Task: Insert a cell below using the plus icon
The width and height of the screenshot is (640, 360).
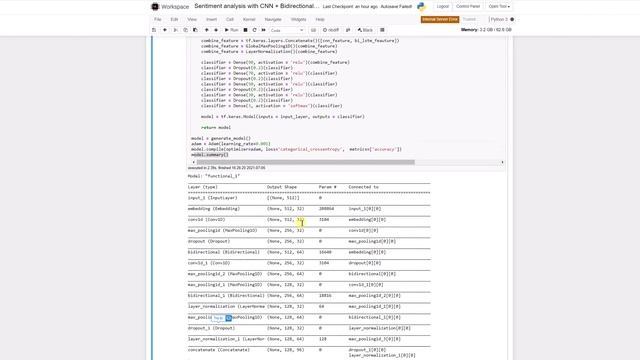Action: [x=165, y=30]
